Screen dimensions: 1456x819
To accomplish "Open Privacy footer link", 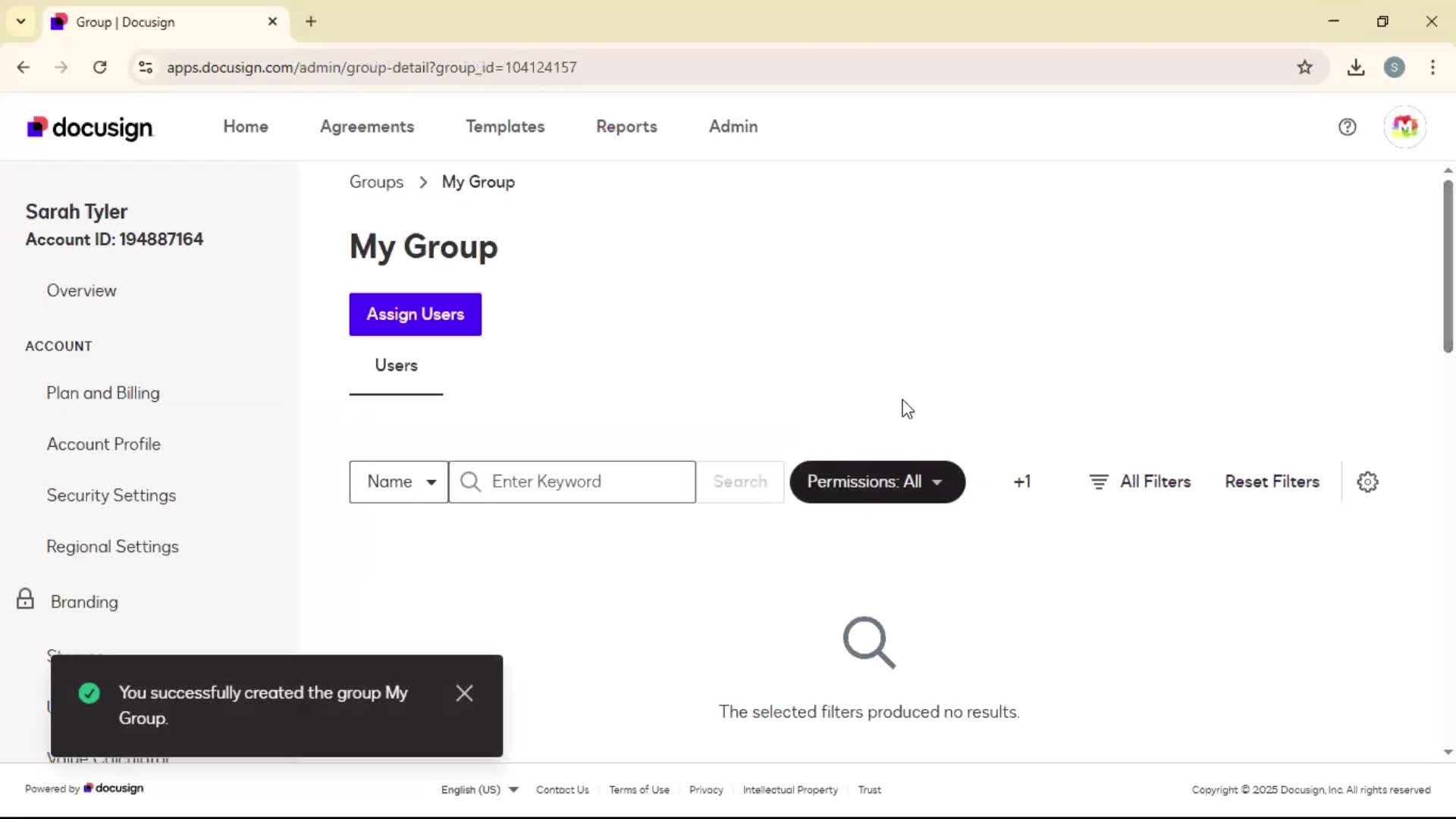I will (x=705, y=789).
